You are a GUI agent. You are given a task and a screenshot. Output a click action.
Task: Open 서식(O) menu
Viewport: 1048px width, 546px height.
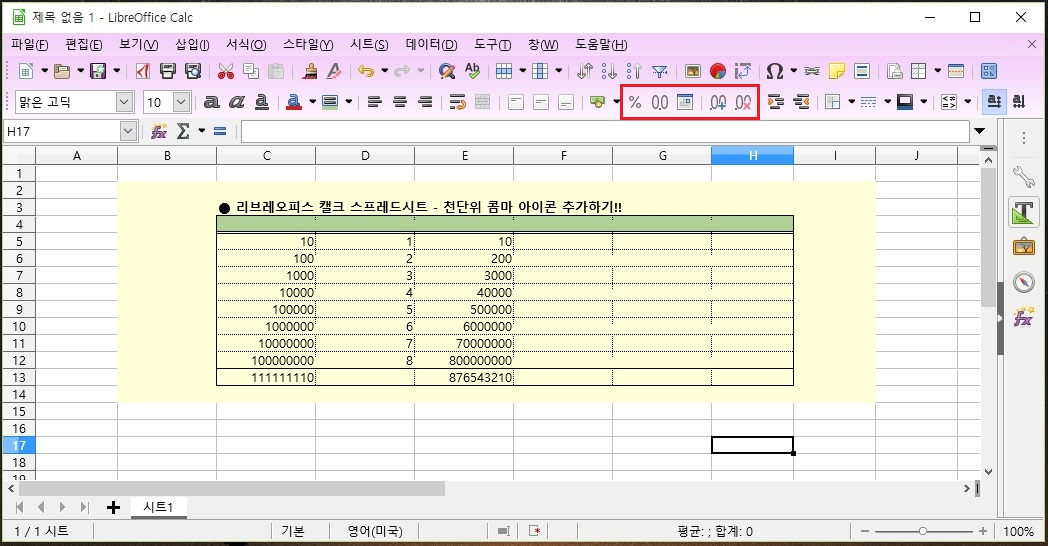(x=246, y=45)
